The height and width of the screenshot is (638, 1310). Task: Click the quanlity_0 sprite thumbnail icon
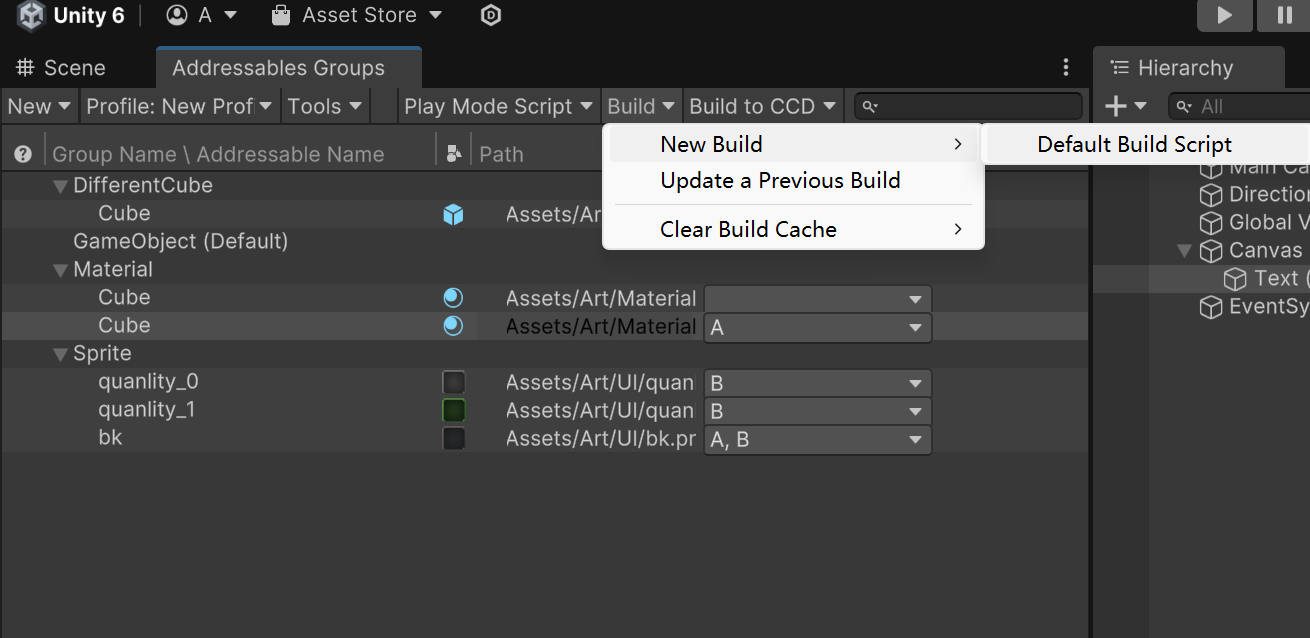pos(453,382)
